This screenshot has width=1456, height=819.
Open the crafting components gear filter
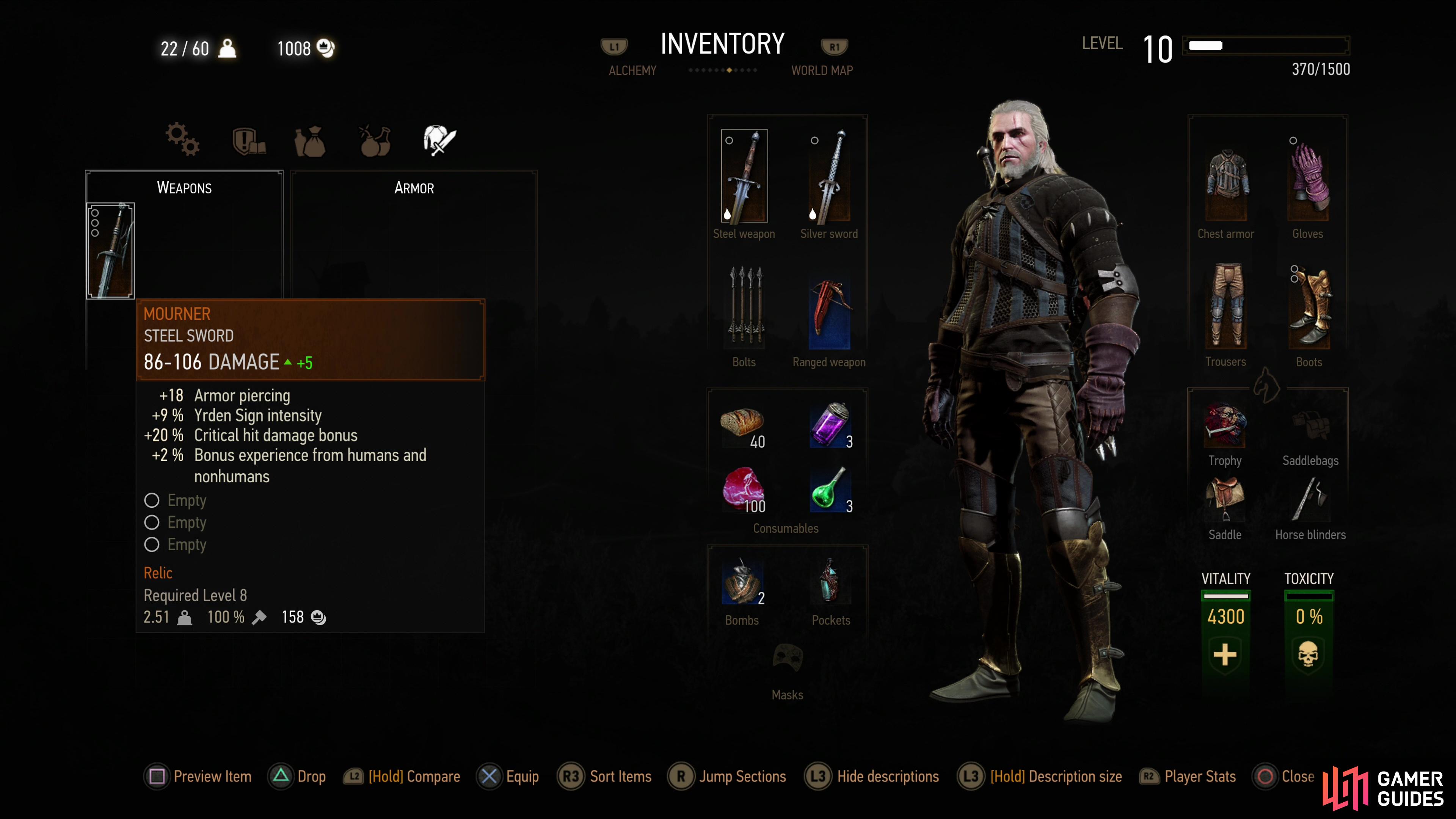click(182, 139)
